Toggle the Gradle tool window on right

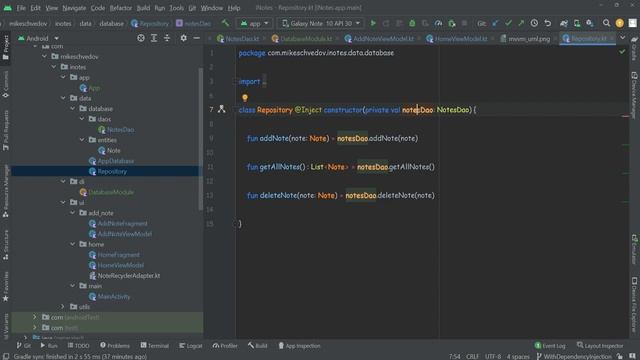pyautogui.click(x=634, y=49)
